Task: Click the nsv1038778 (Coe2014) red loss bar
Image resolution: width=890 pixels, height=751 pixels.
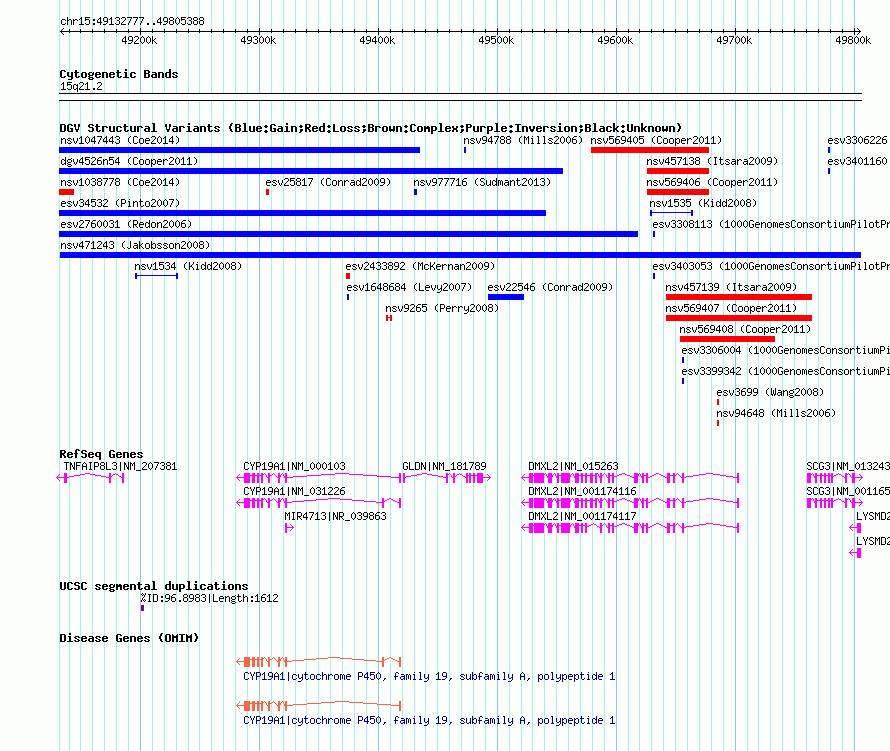Action: click(66, 192)
